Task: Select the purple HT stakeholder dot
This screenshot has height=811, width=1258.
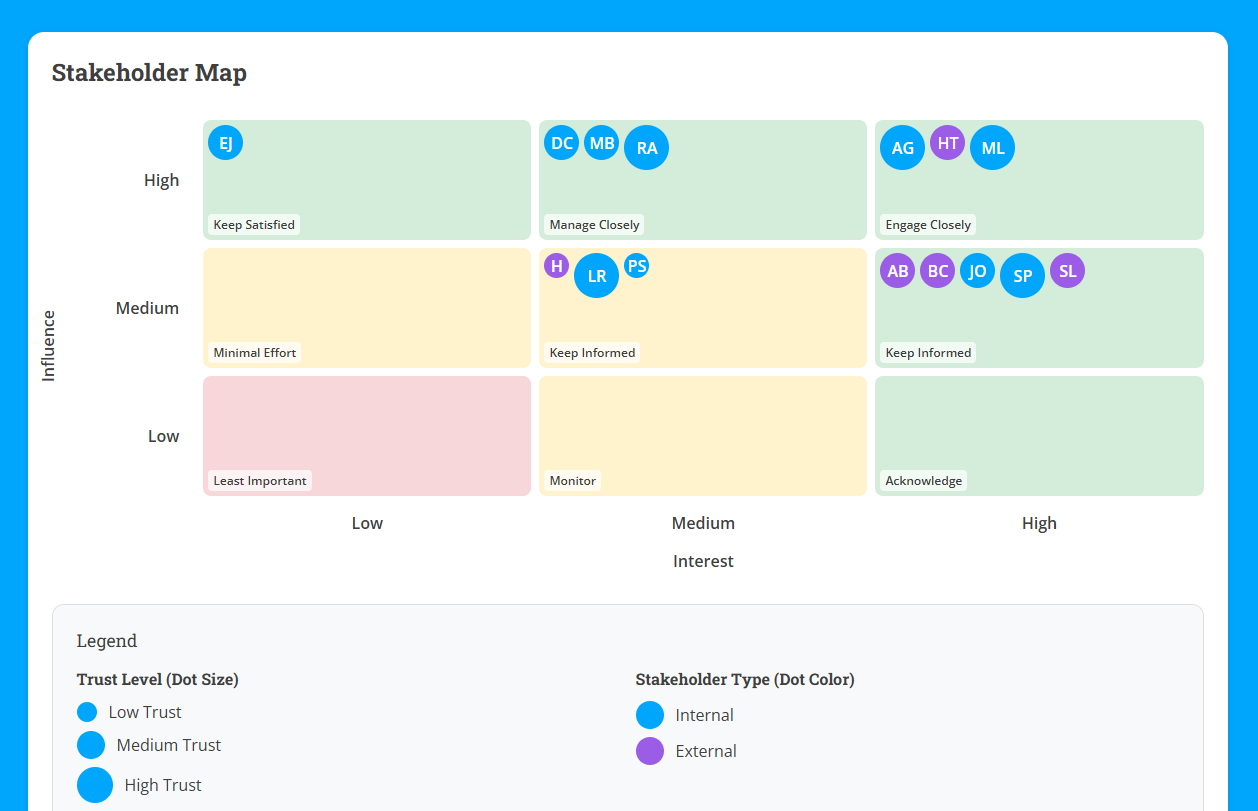Action: click(947, 143)
